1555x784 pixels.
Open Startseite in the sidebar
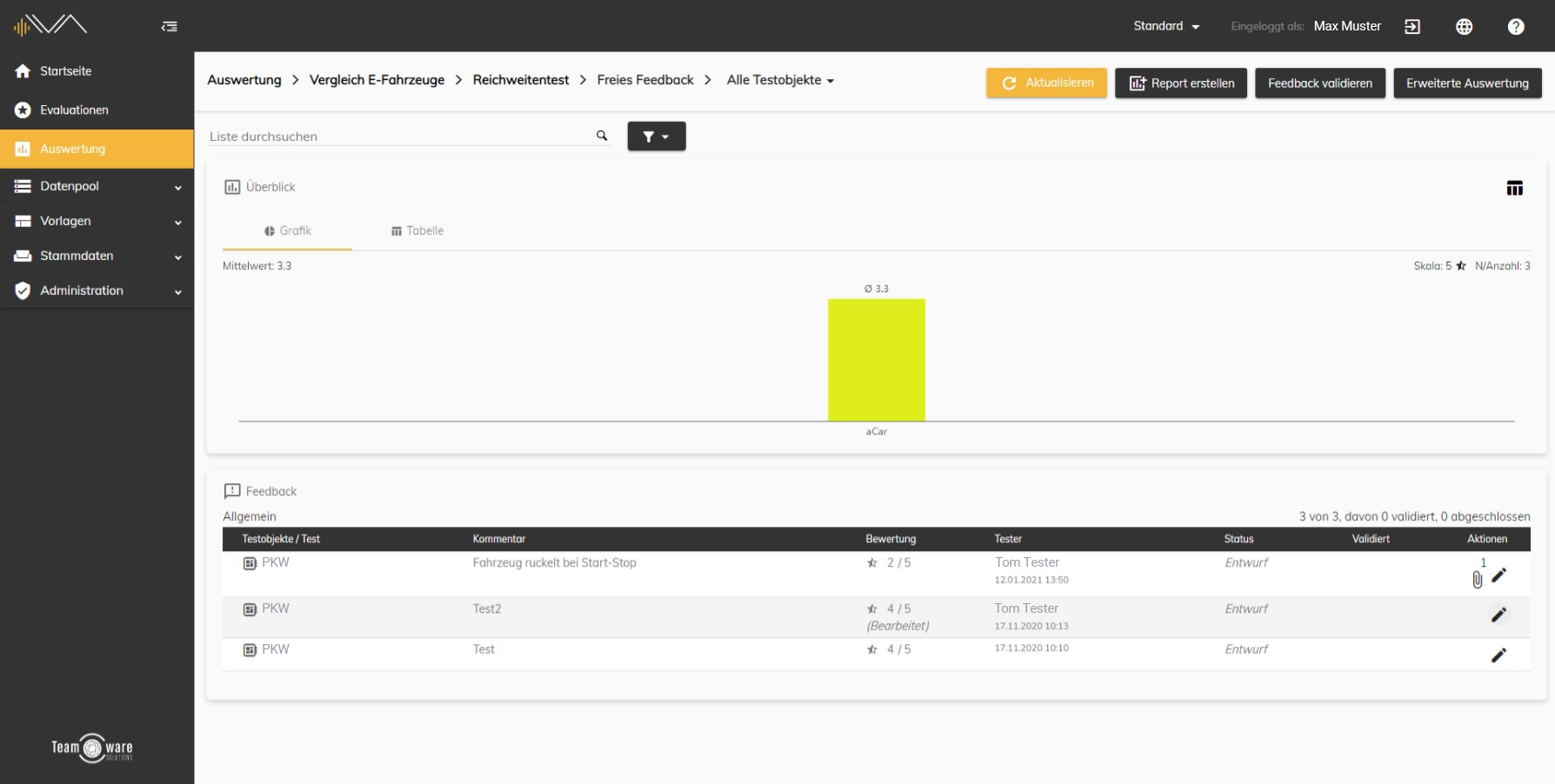click(x=97, y=71)
